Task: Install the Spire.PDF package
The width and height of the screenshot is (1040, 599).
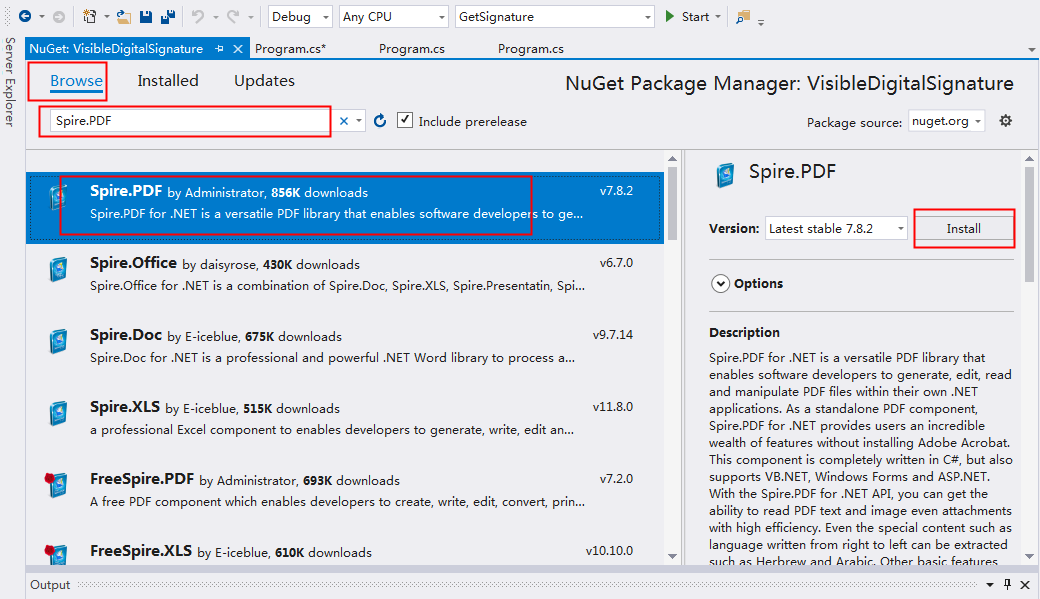Action: 964,229
